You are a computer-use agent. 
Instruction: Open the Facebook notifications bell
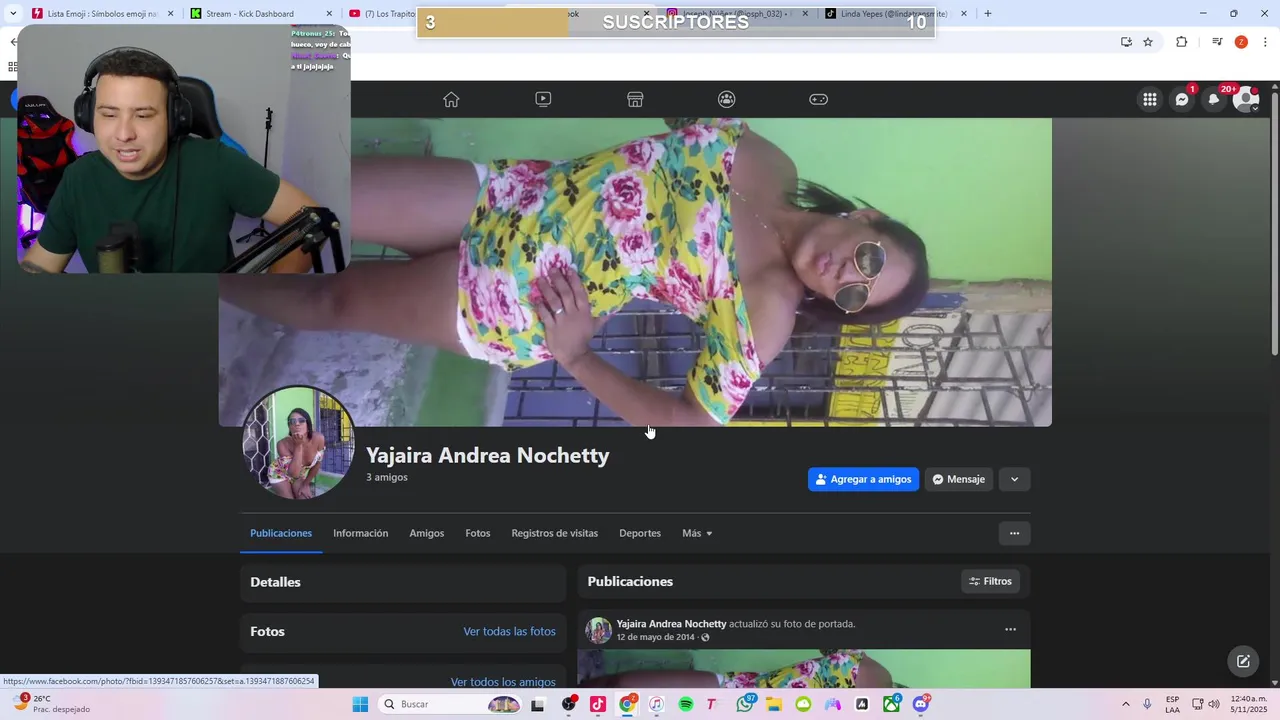tap(1214, 99)
